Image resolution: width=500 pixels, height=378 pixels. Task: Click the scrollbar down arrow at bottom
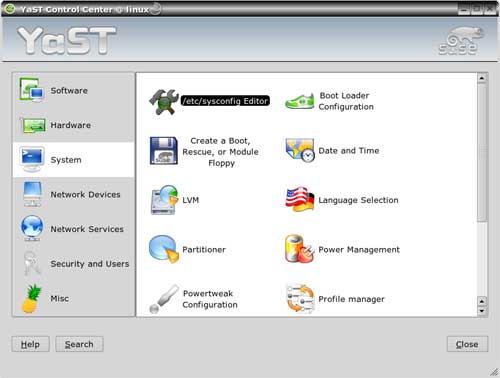coord(482,311)
